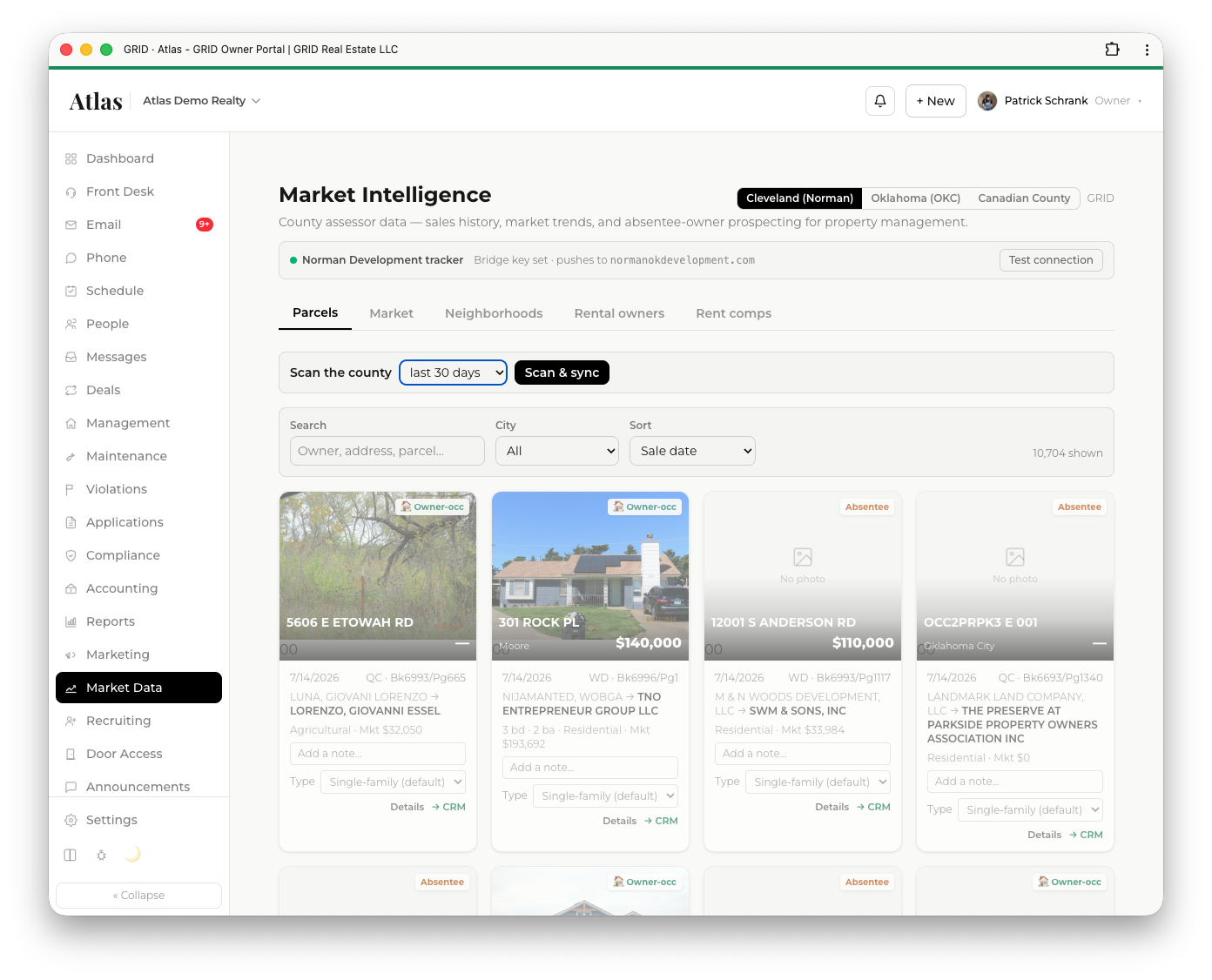Switch to light theme sun icon
Viewport: 1212px width, 980px height.
[x=102, y=855]
